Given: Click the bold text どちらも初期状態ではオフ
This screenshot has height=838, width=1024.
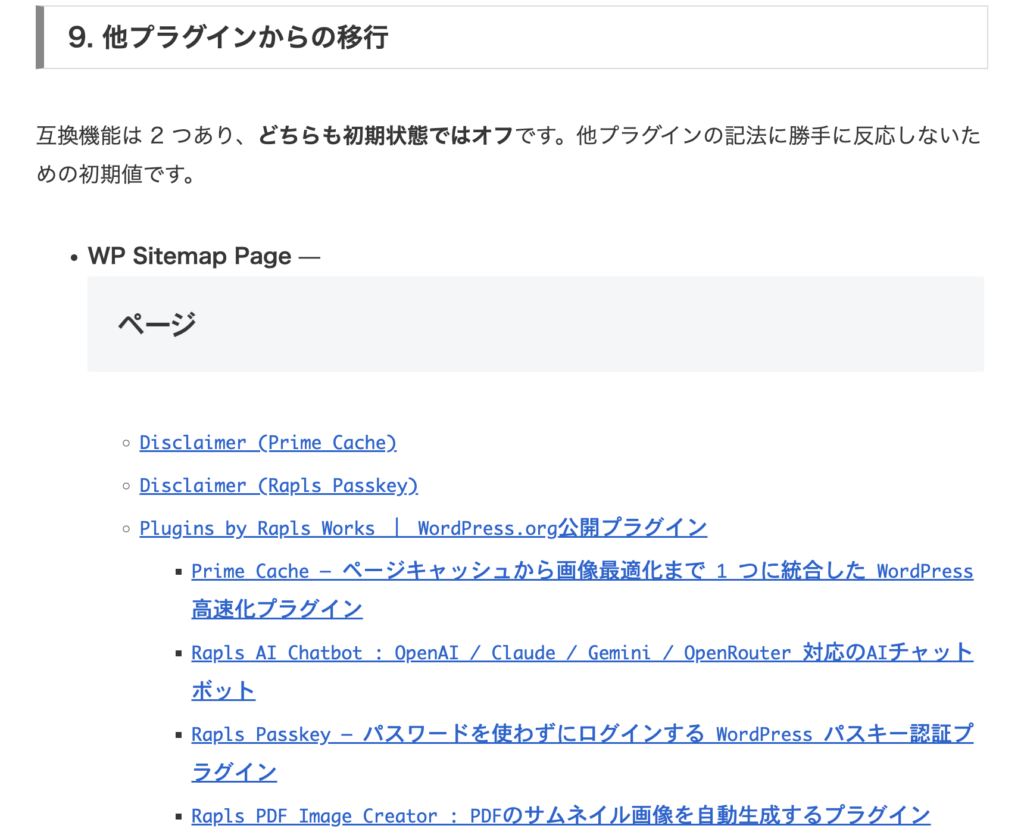Looking at the screenshot, I should tap(386, 135).
